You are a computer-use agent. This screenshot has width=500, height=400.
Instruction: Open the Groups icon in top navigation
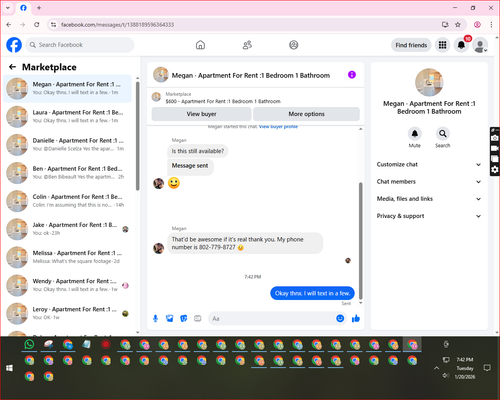click(294, 45)
